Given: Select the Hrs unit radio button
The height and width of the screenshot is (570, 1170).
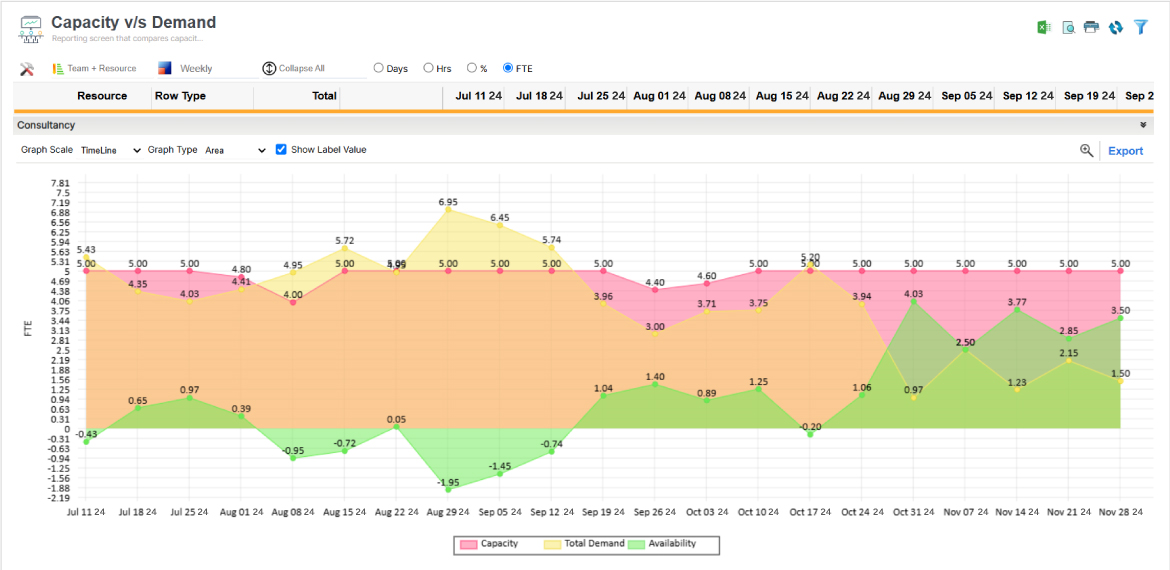Looking at the screenshot, I should 428,68.
